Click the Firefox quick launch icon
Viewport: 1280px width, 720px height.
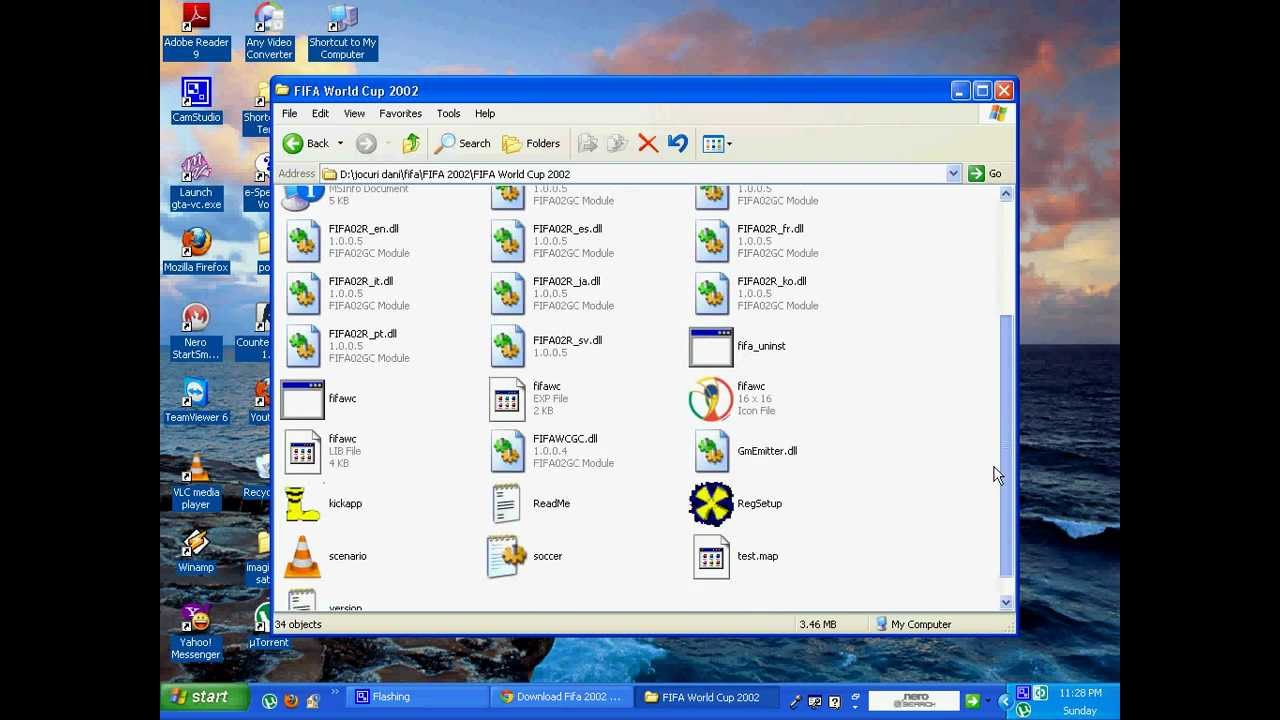point(291,701)
